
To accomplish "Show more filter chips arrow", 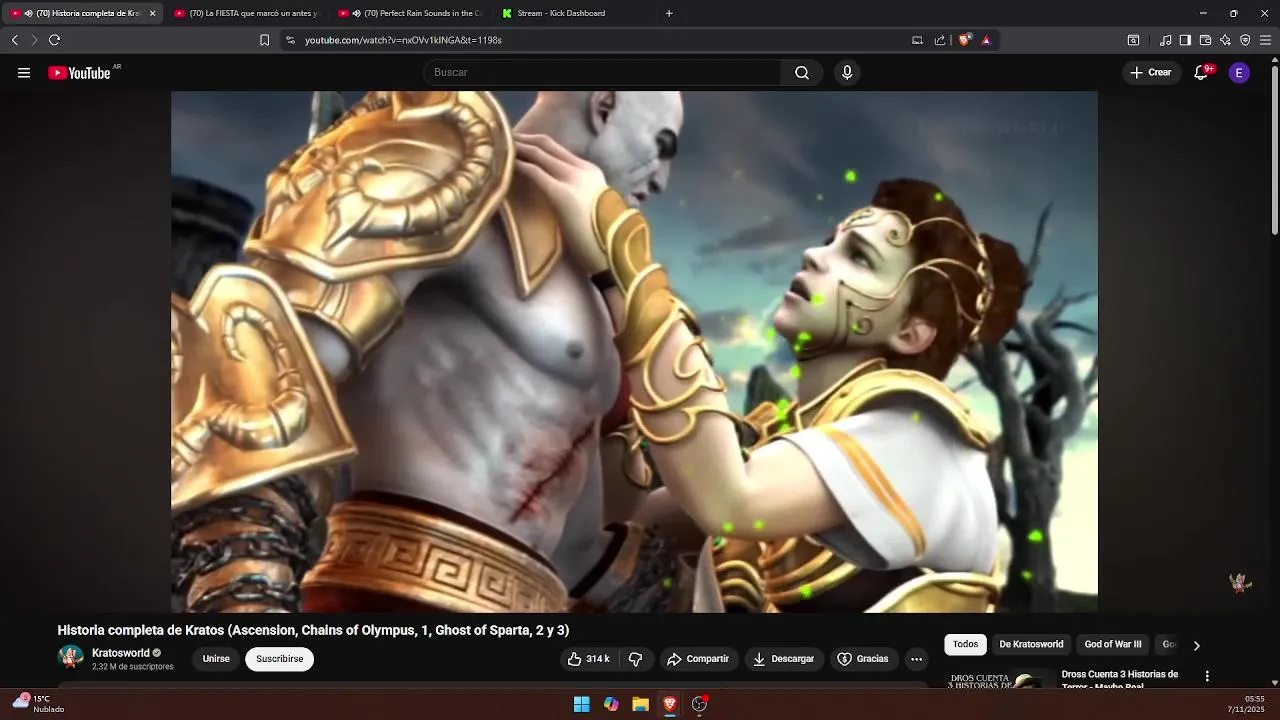I will [1196, 645].
